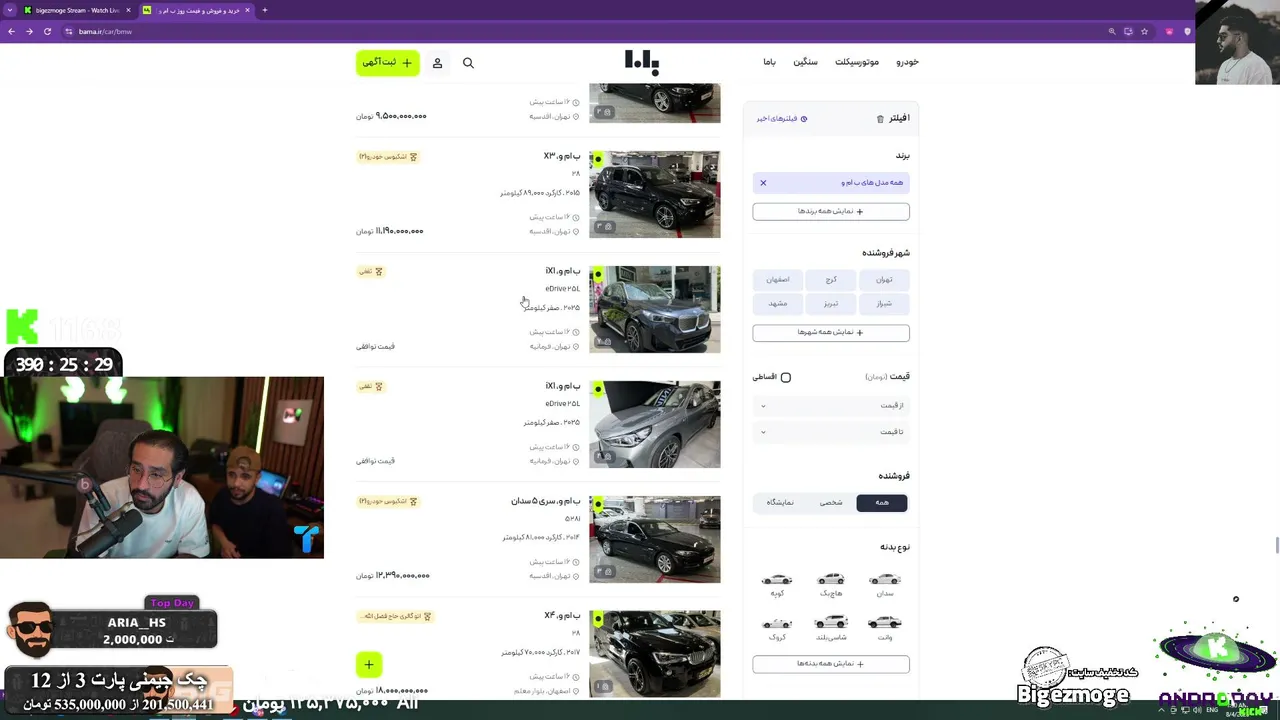Click the green ثبت آگهی post ad button
Viewport: 1280px width, 720px height.
pos(388,63)
